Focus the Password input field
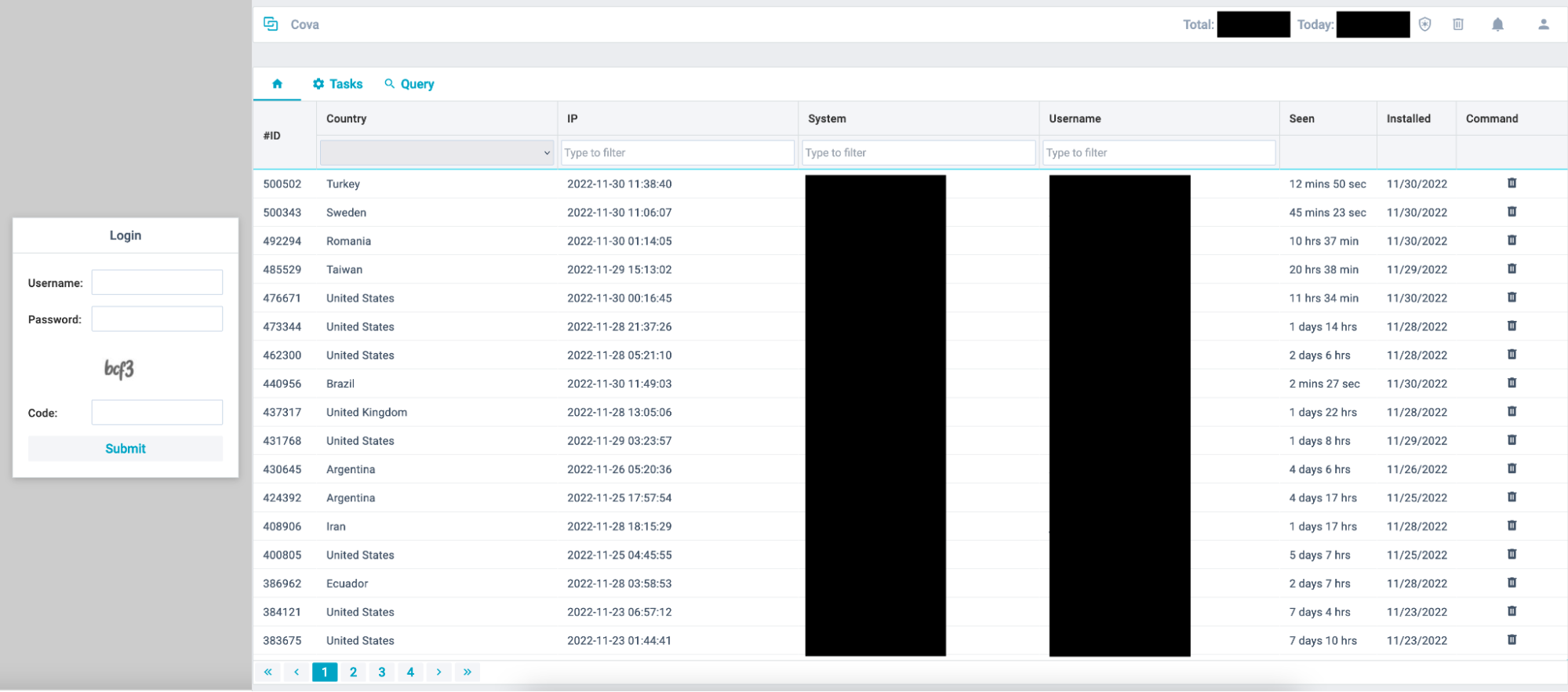 (x=157, y=319)
